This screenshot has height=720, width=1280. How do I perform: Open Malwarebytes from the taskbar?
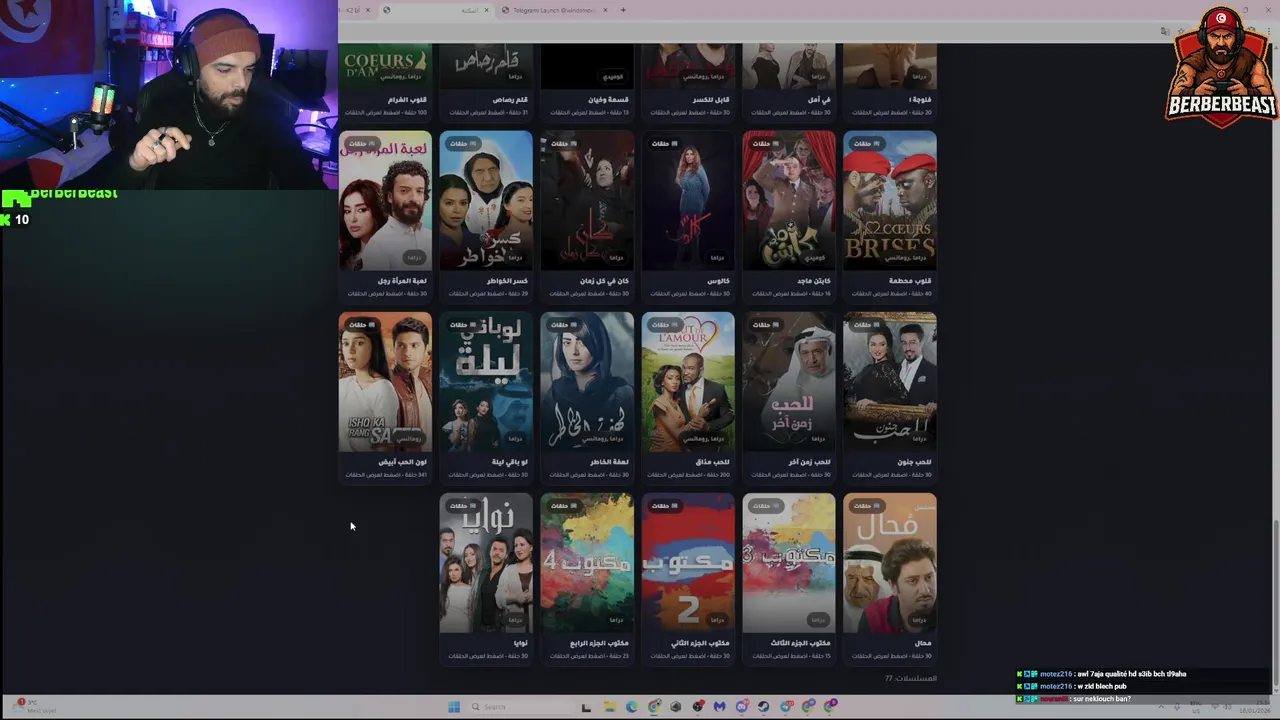pos(720,707)
